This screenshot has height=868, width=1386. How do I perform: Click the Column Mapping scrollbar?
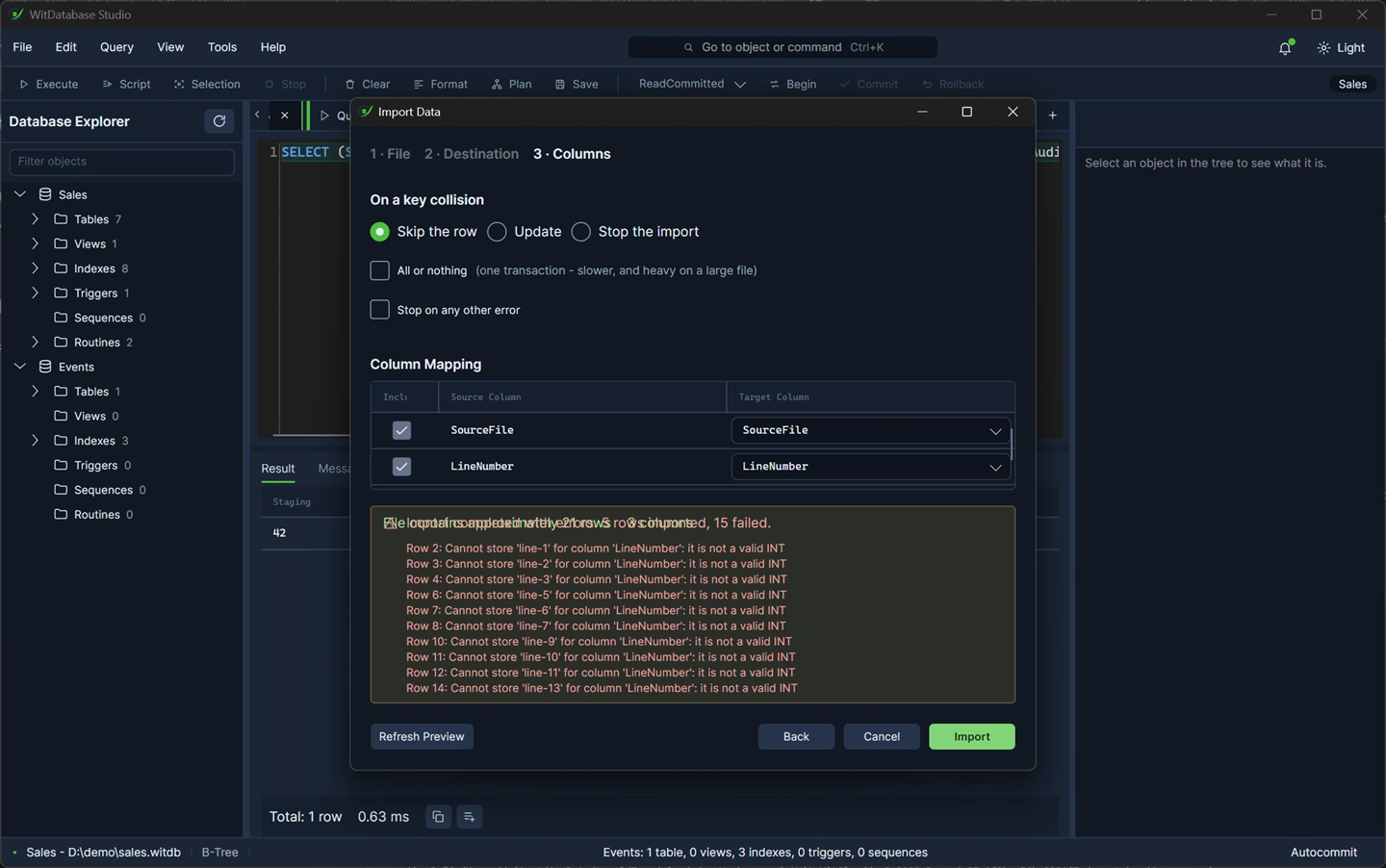click(1012, 445)
